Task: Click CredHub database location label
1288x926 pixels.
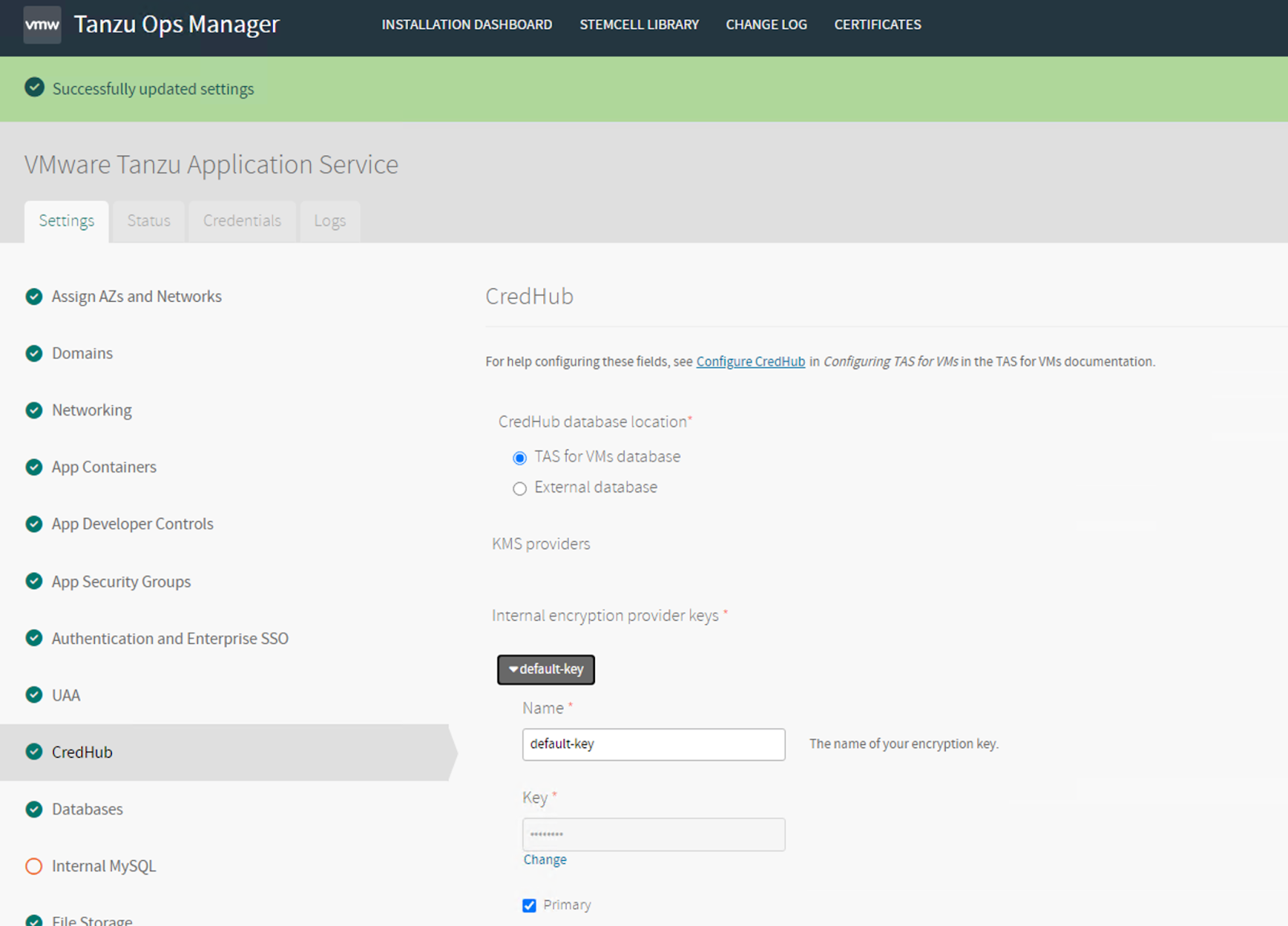Action: coord(592,422)
